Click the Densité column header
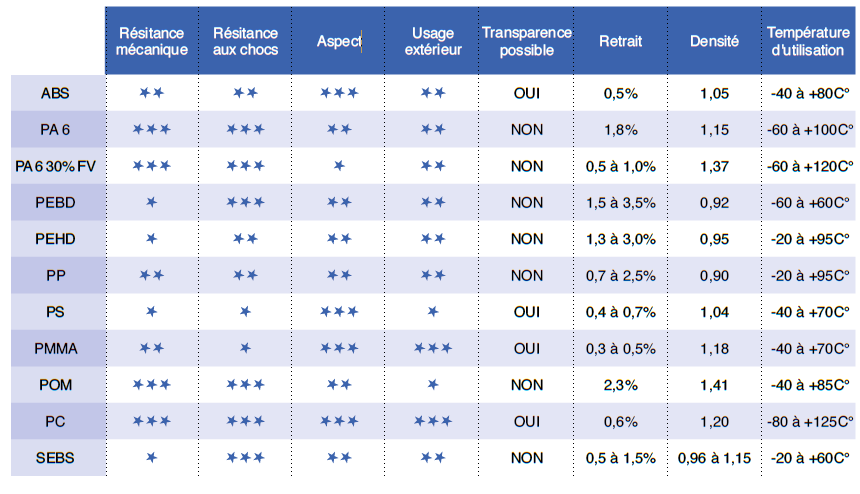860x494 pixels. coord(714,41)
